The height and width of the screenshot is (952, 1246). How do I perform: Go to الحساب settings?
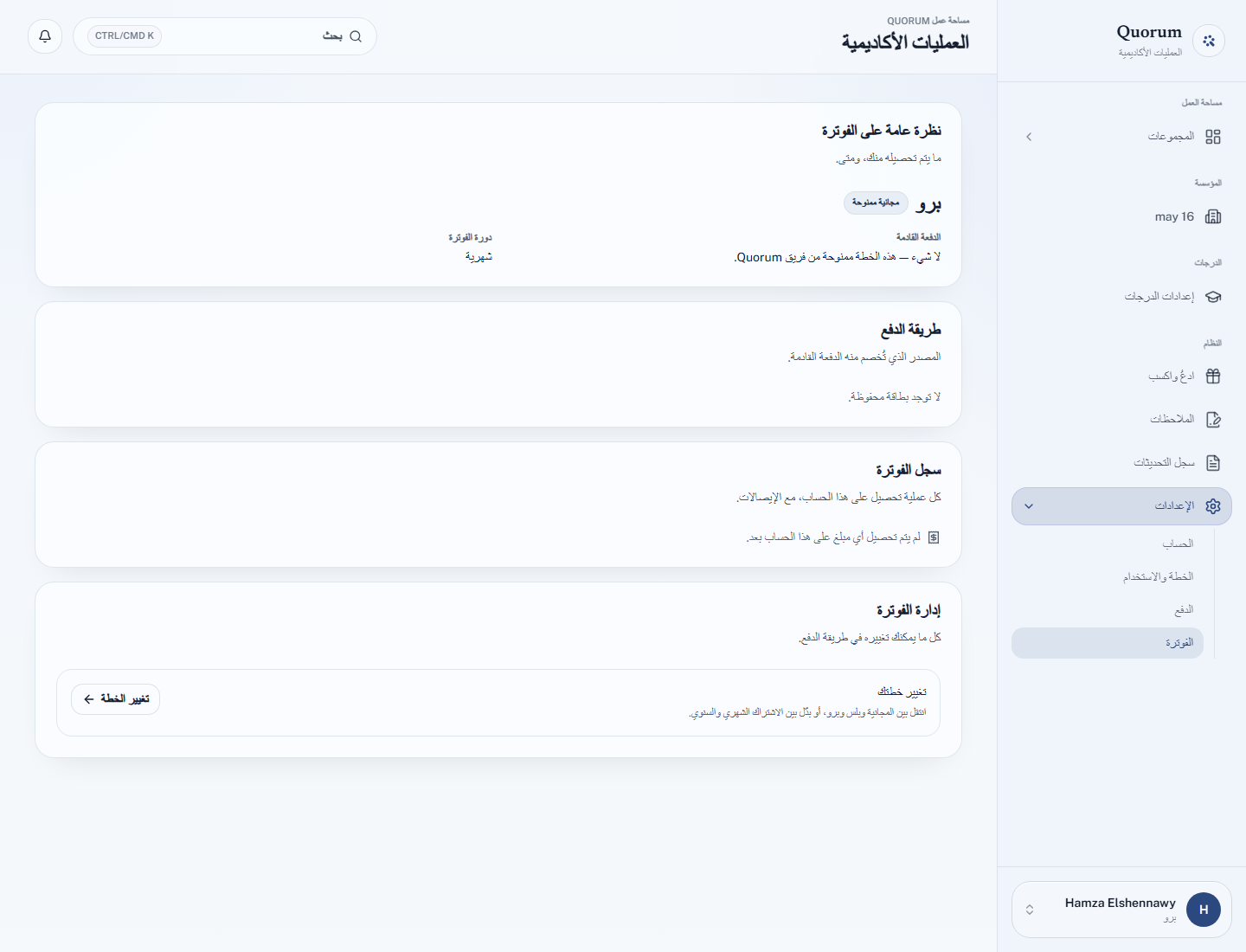click(1108, 544)
